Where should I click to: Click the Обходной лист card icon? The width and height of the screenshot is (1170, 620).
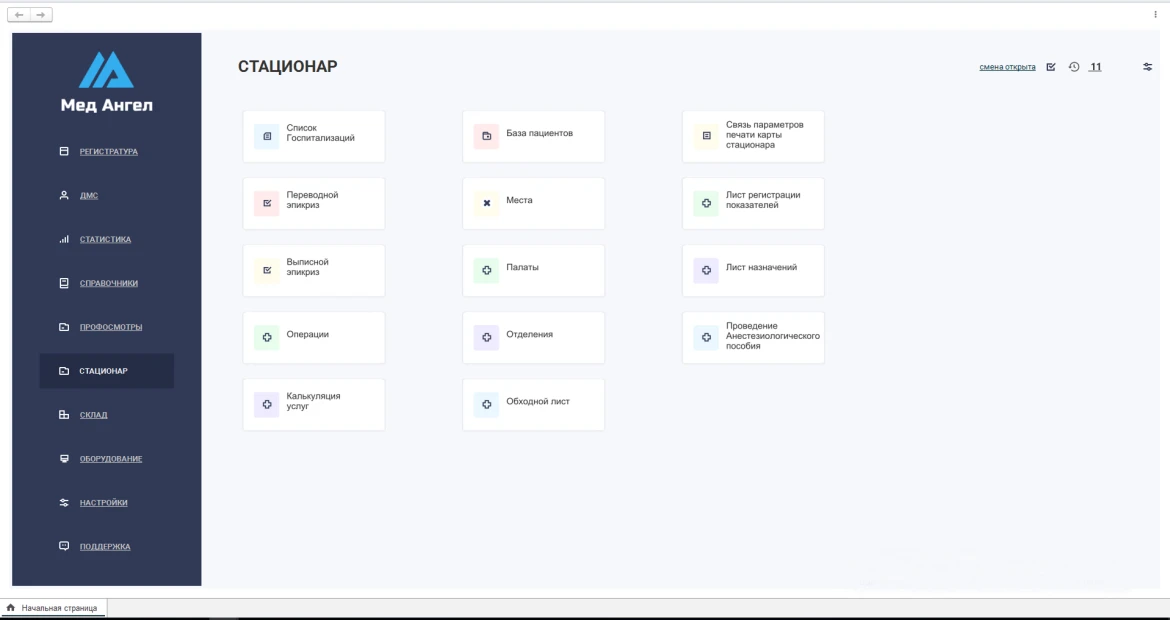487,404
